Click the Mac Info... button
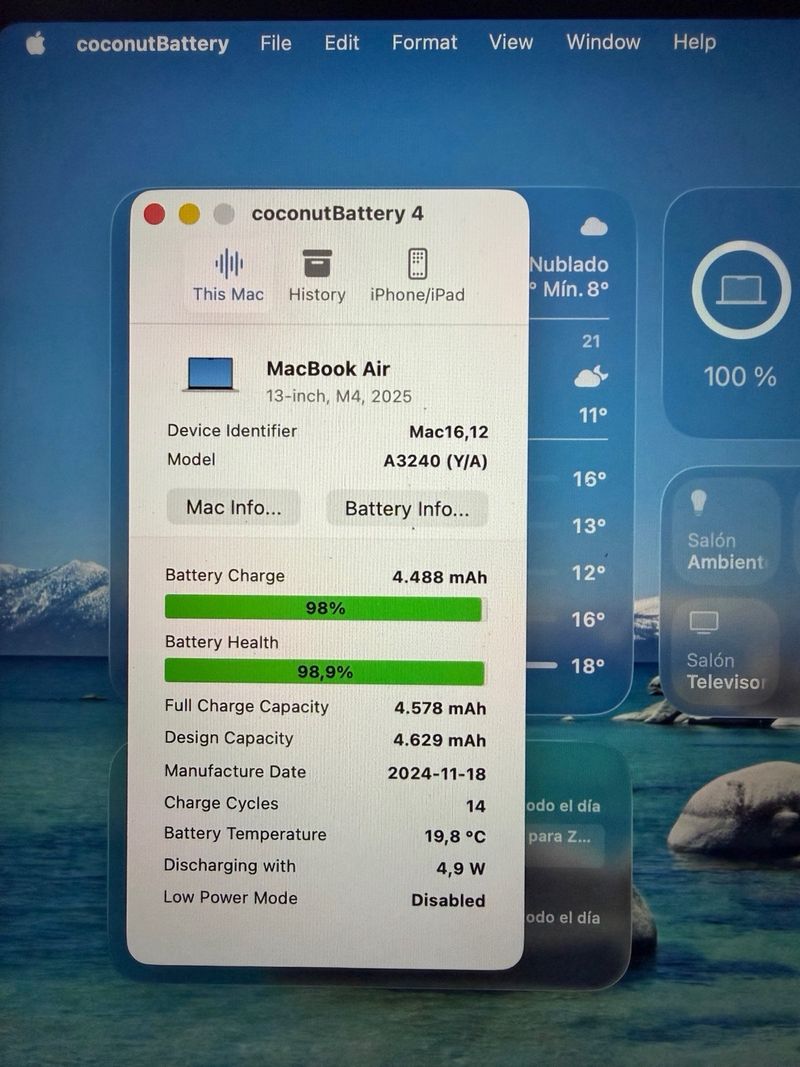Viewport: 800px width, 1067px height. [x=233, y=507]
